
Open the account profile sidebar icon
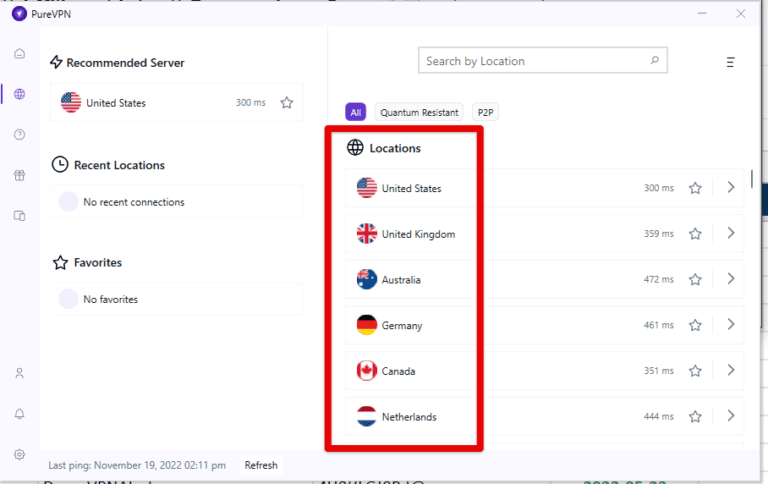20,373
